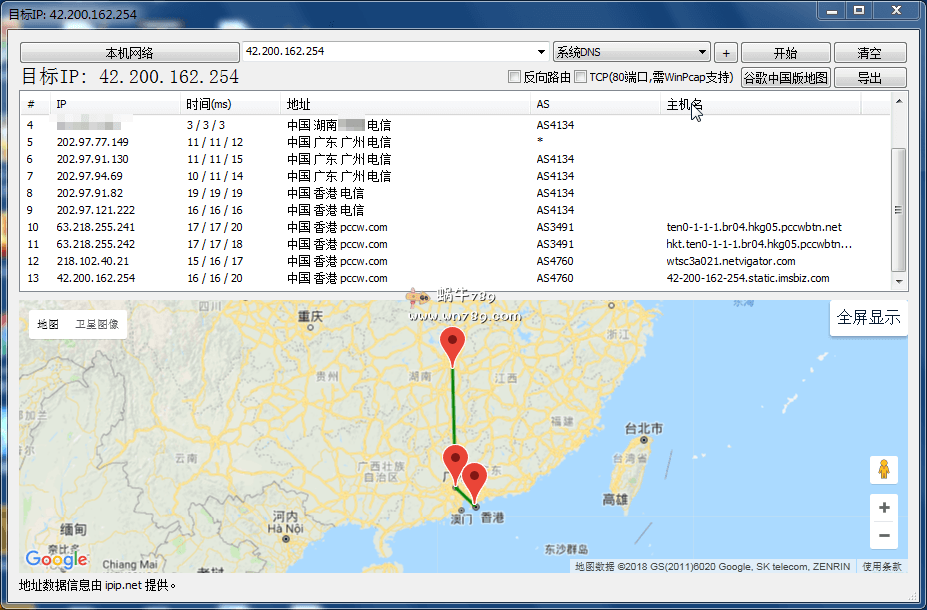927x610 pixels.
Task: Click the 本机网络 button
Action: click(129, 53)
